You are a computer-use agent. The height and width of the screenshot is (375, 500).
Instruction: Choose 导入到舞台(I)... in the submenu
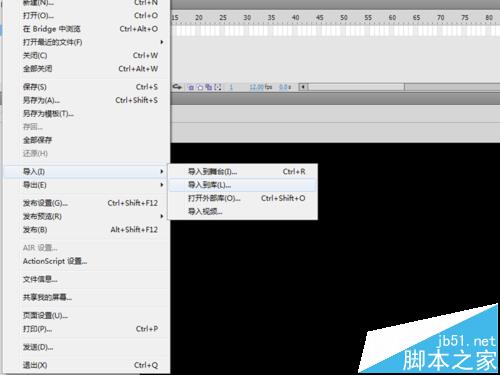click(x=243, y=172)
